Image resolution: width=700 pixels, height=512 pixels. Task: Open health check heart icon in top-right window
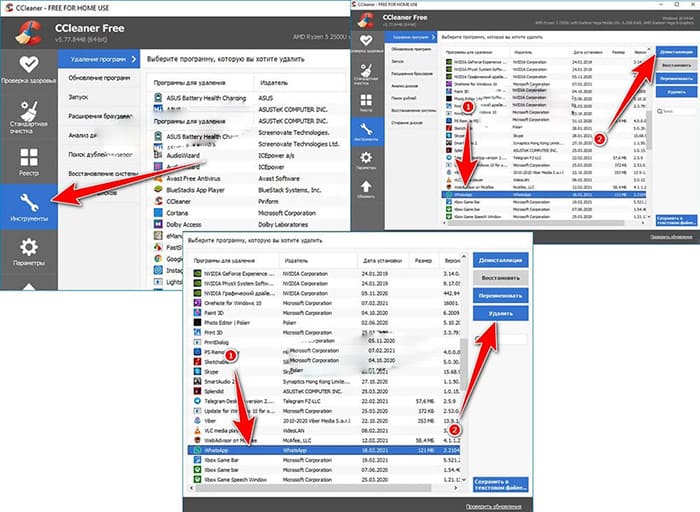click(x=367, y=41)
